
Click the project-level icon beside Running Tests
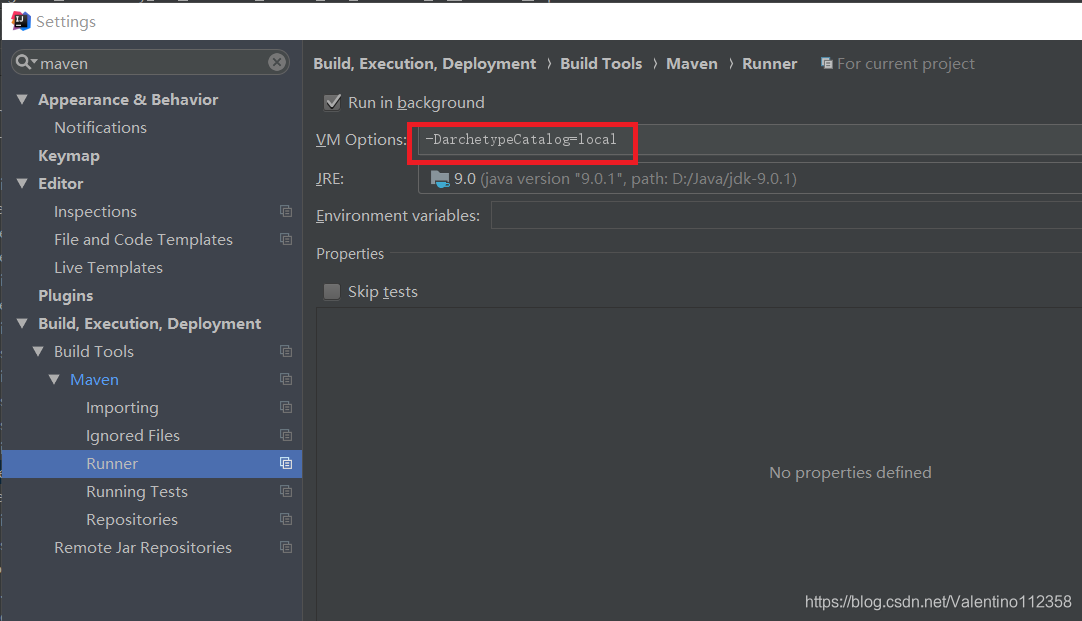point(286,491)
